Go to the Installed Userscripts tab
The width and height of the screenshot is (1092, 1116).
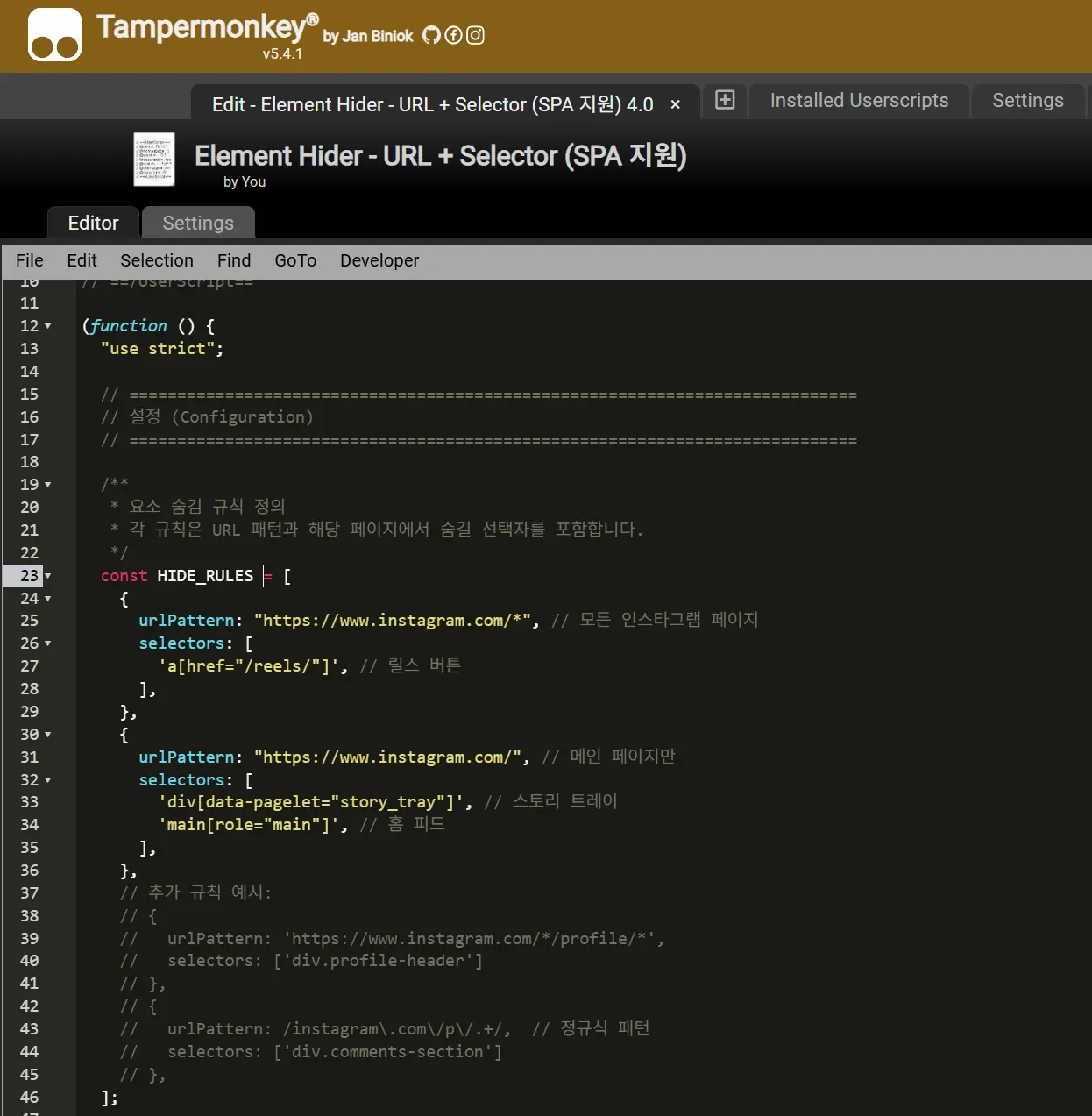859,101
